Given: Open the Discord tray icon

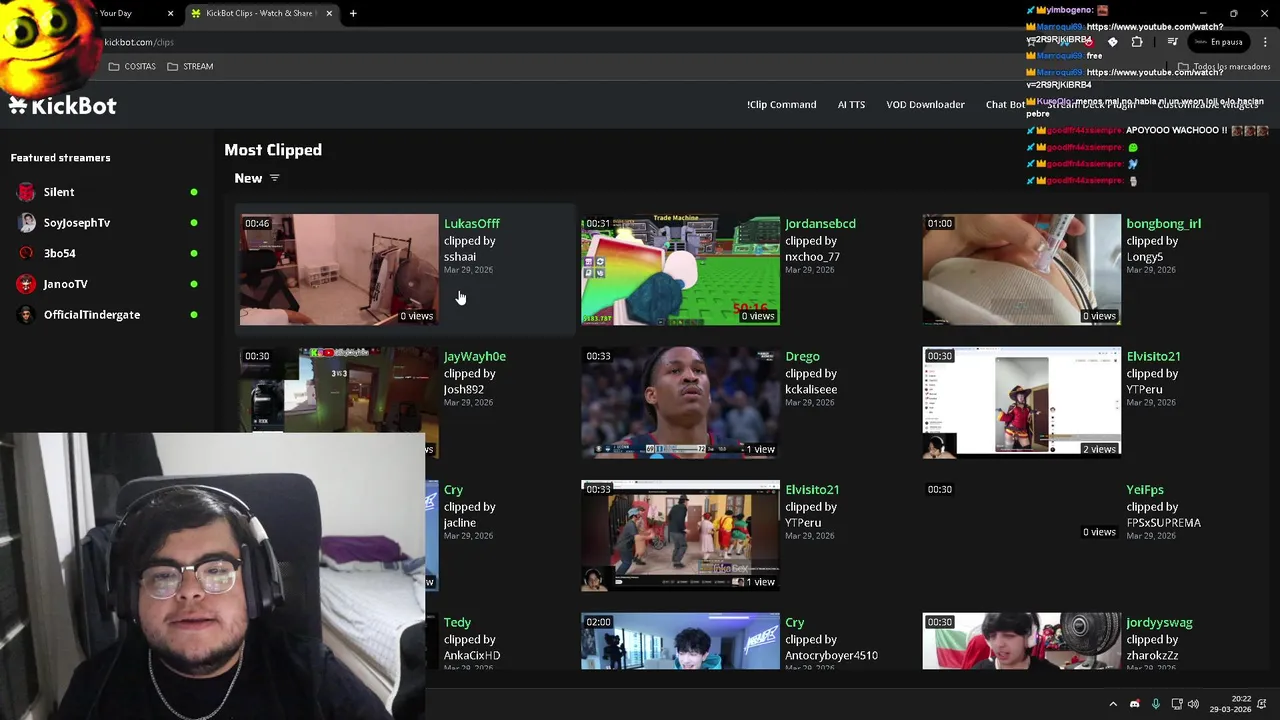Looking at the screenshot, I should coord(1134,704).
